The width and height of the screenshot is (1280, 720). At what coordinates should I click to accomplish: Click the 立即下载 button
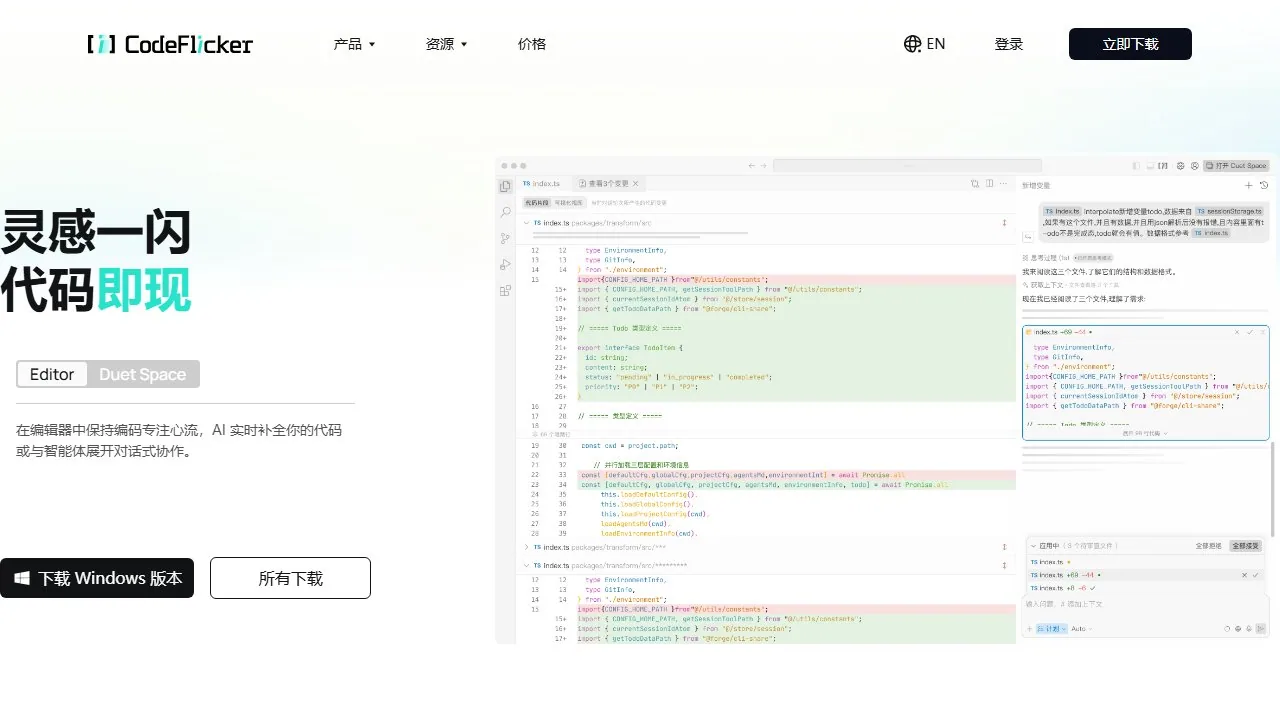coord(1130,44)
